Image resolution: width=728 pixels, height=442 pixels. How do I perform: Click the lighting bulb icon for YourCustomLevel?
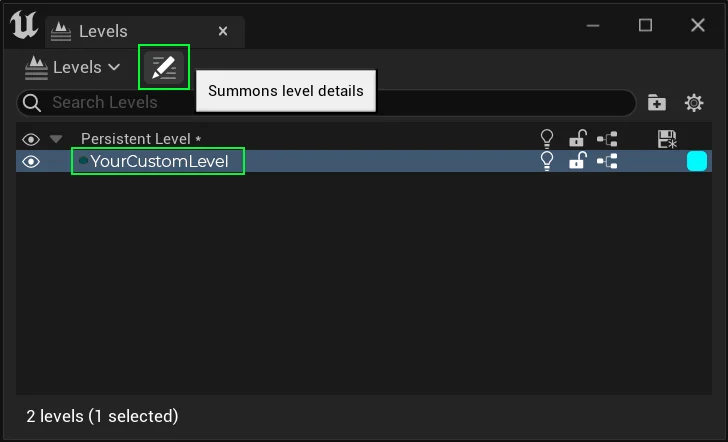[547, 161]
